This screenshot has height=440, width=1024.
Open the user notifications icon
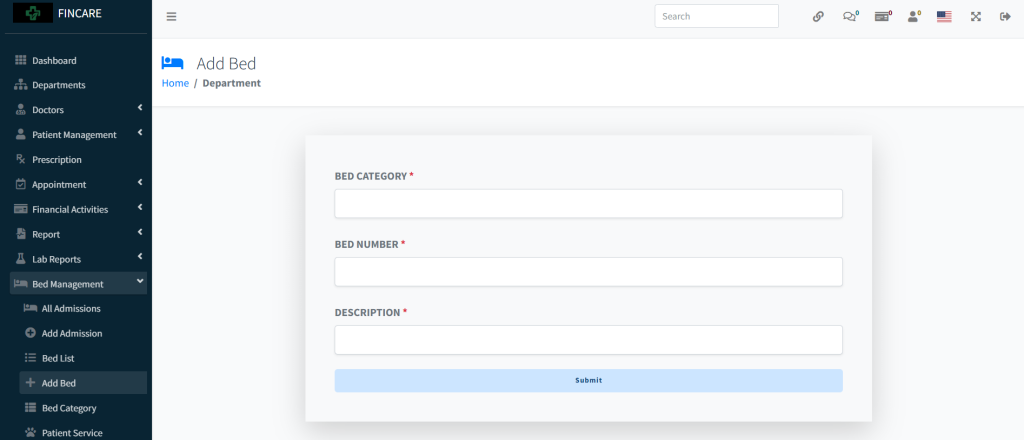coord(913,17)
